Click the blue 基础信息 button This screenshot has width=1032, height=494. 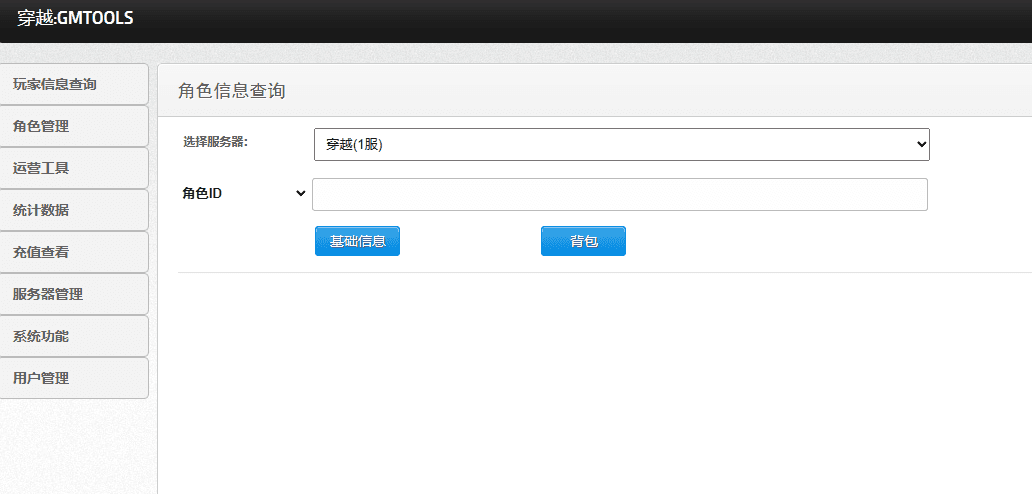pyautogui.click(x=357, y=241)
